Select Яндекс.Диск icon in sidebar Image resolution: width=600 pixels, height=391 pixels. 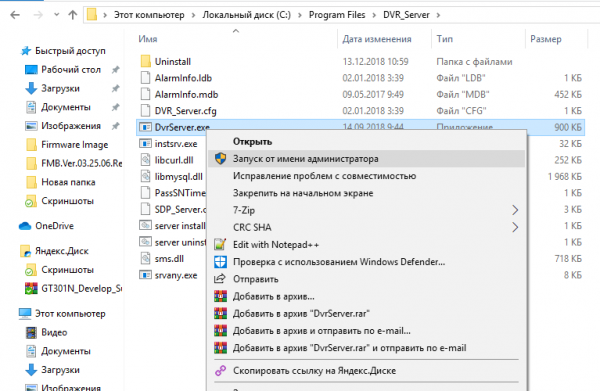(25, 251)
